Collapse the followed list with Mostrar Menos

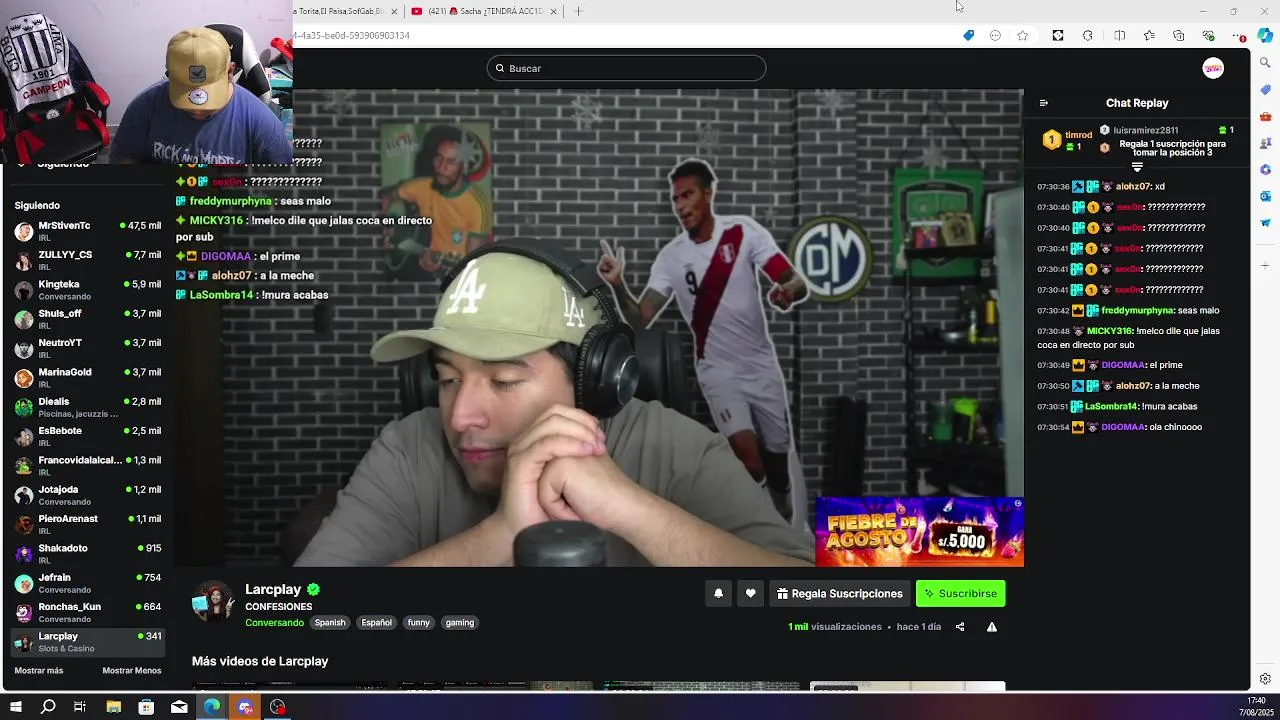132,670
